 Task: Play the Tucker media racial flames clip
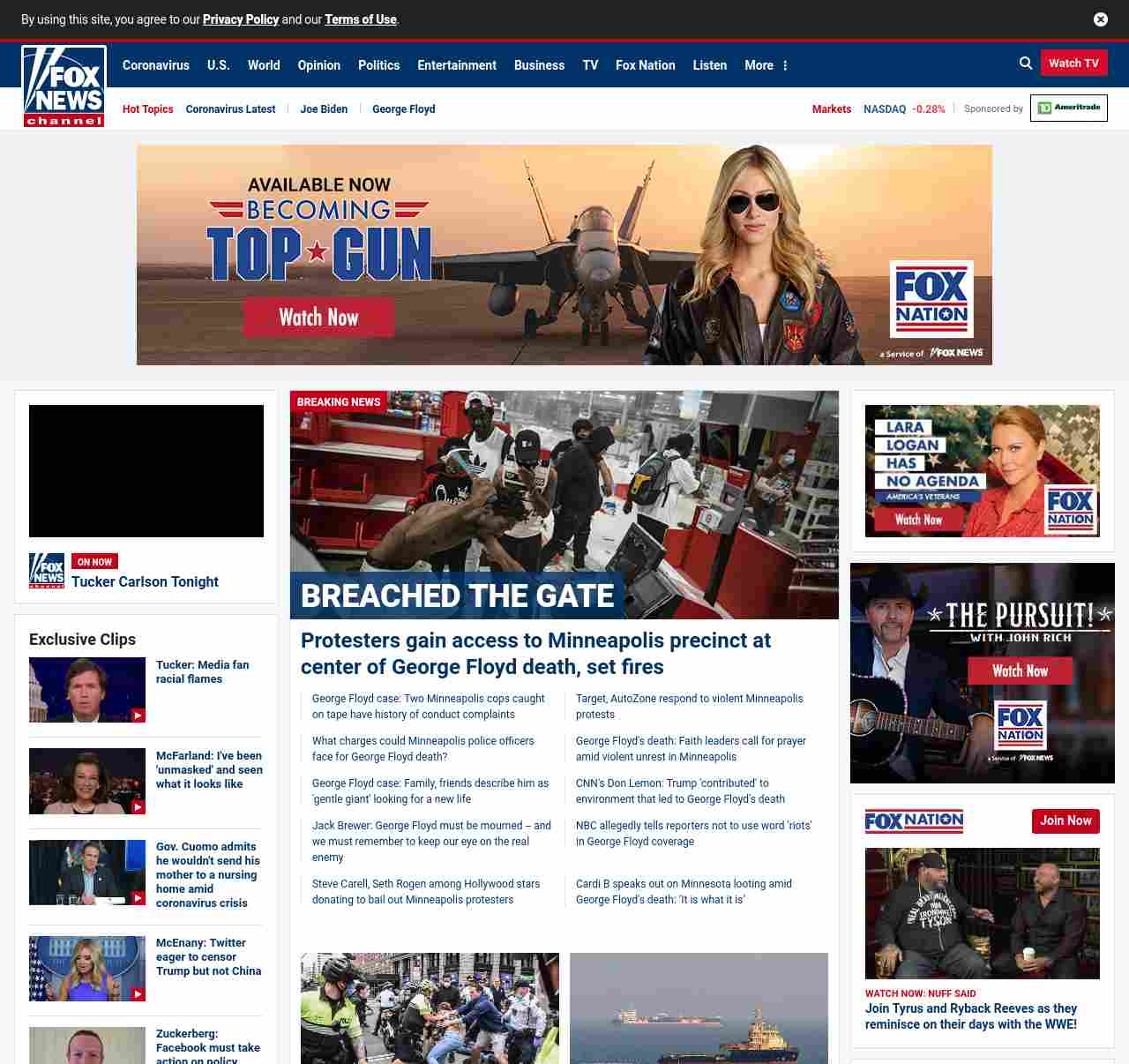[87, 690]
